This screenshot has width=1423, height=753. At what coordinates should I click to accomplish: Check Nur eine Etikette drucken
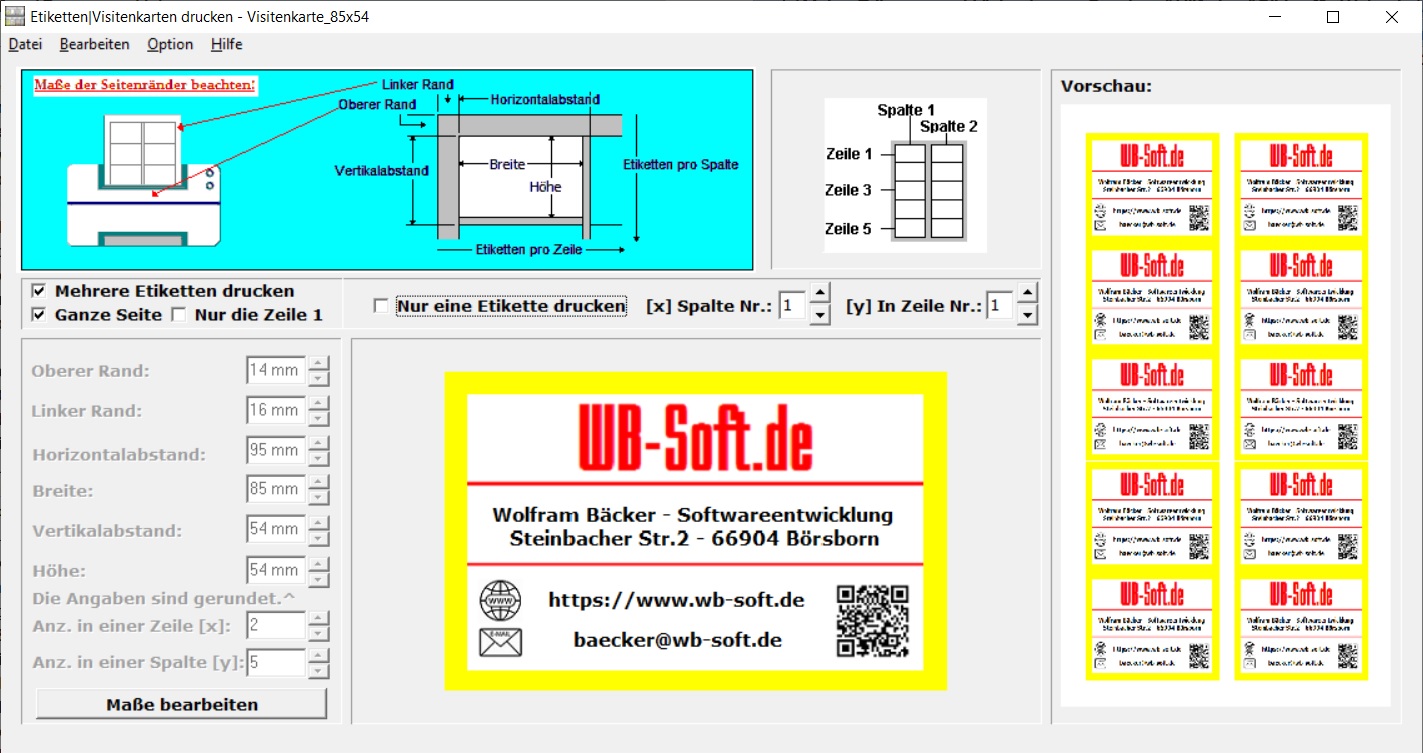tap(381, 306)
